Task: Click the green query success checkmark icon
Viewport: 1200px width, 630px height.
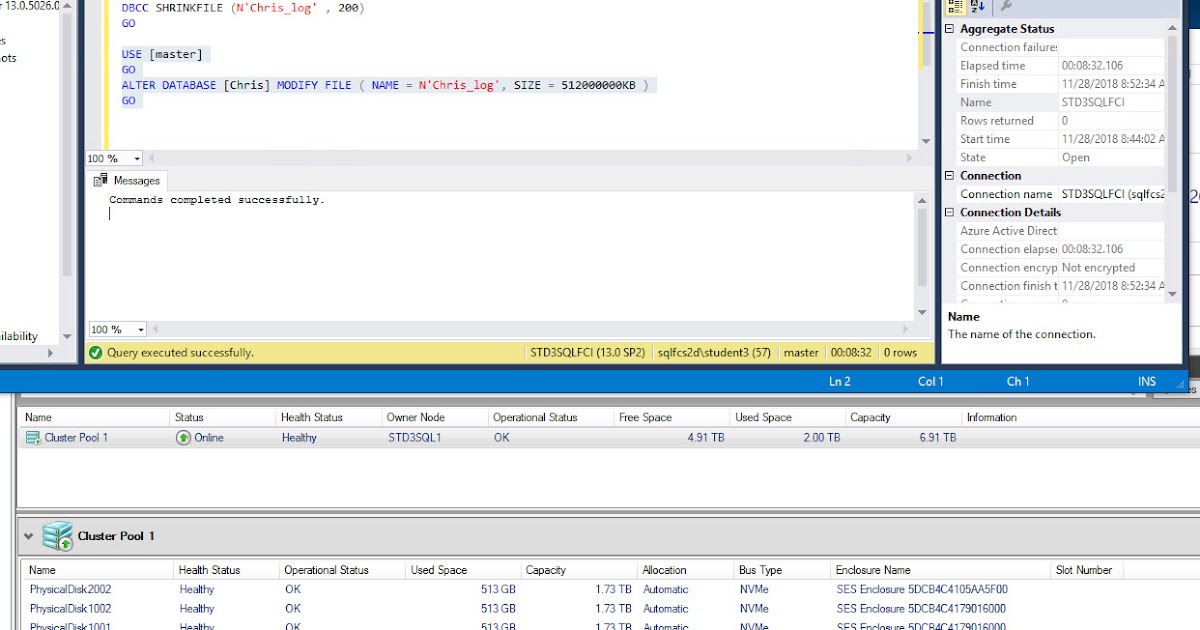Action: pyautogui.click(x=95, y=352)
